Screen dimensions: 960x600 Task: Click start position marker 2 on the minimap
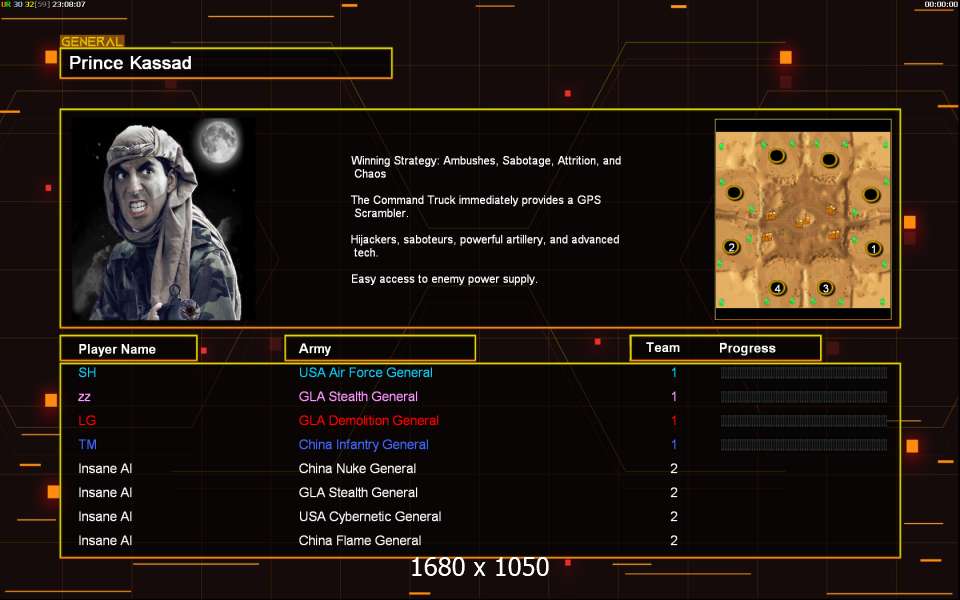coord(731,247)
